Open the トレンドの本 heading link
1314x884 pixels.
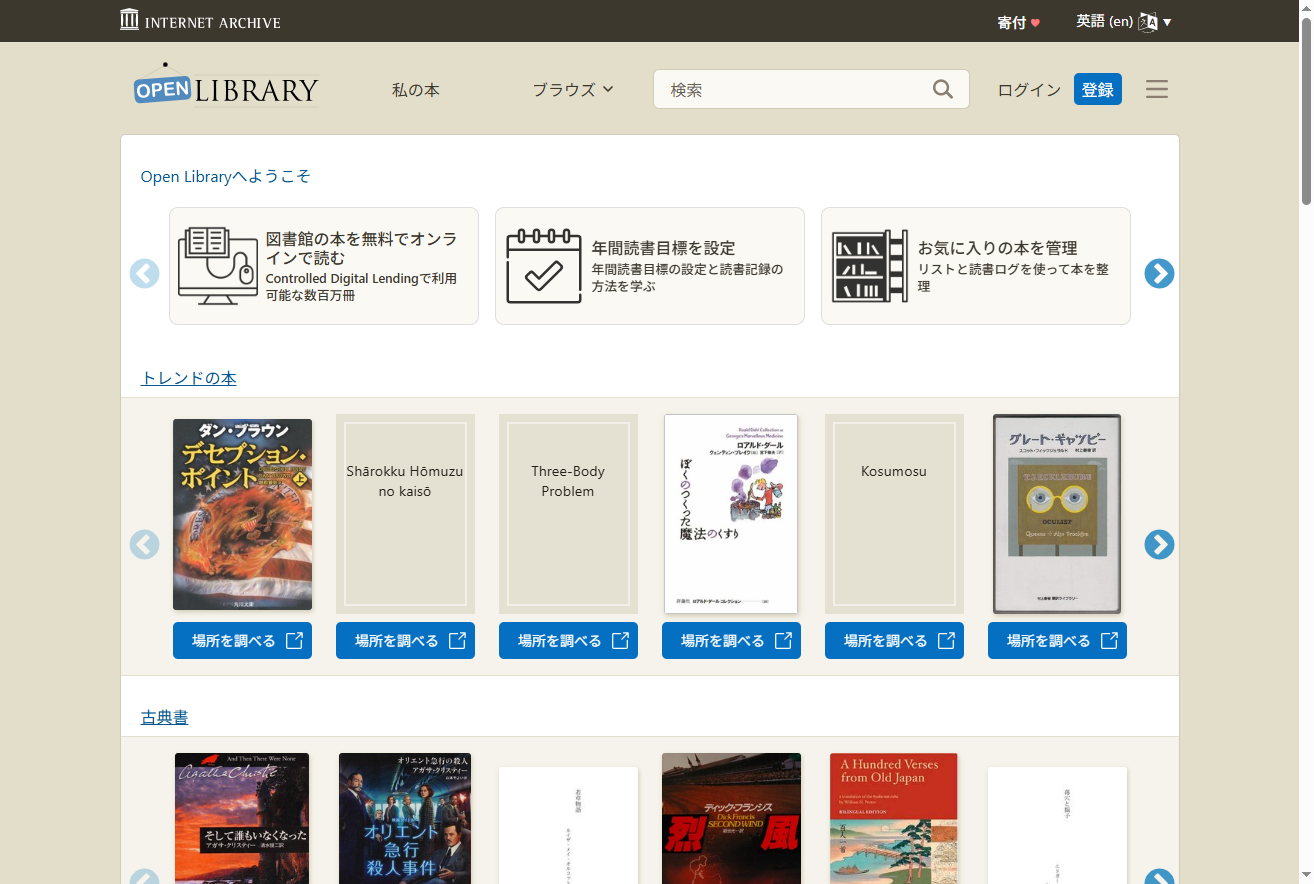[x=189, y=378]
